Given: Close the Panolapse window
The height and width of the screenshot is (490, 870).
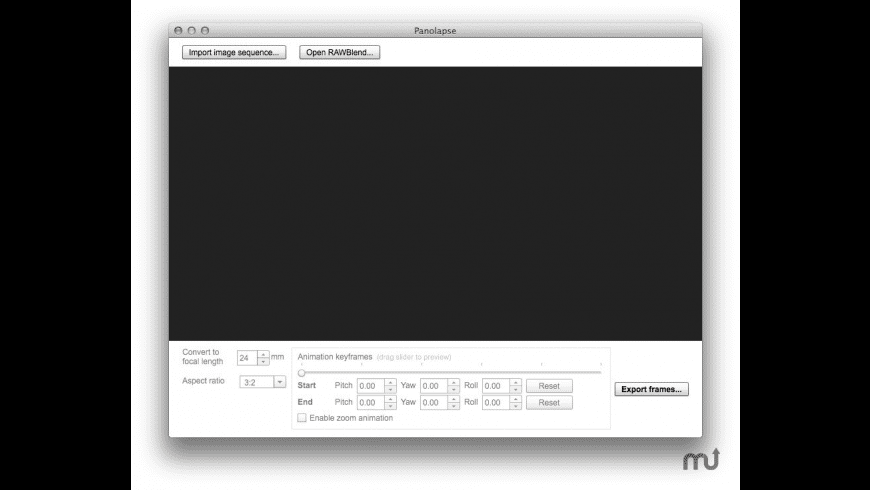Looking at the screenshot, I should pos(178,31).
